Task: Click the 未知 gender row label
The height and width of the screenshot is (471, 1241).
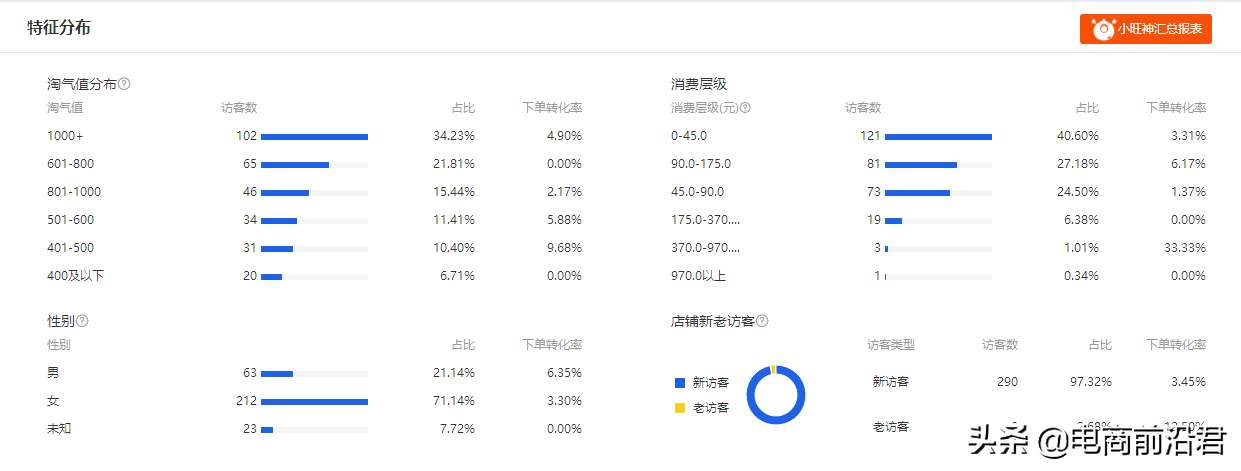Action: pos(59,429)
